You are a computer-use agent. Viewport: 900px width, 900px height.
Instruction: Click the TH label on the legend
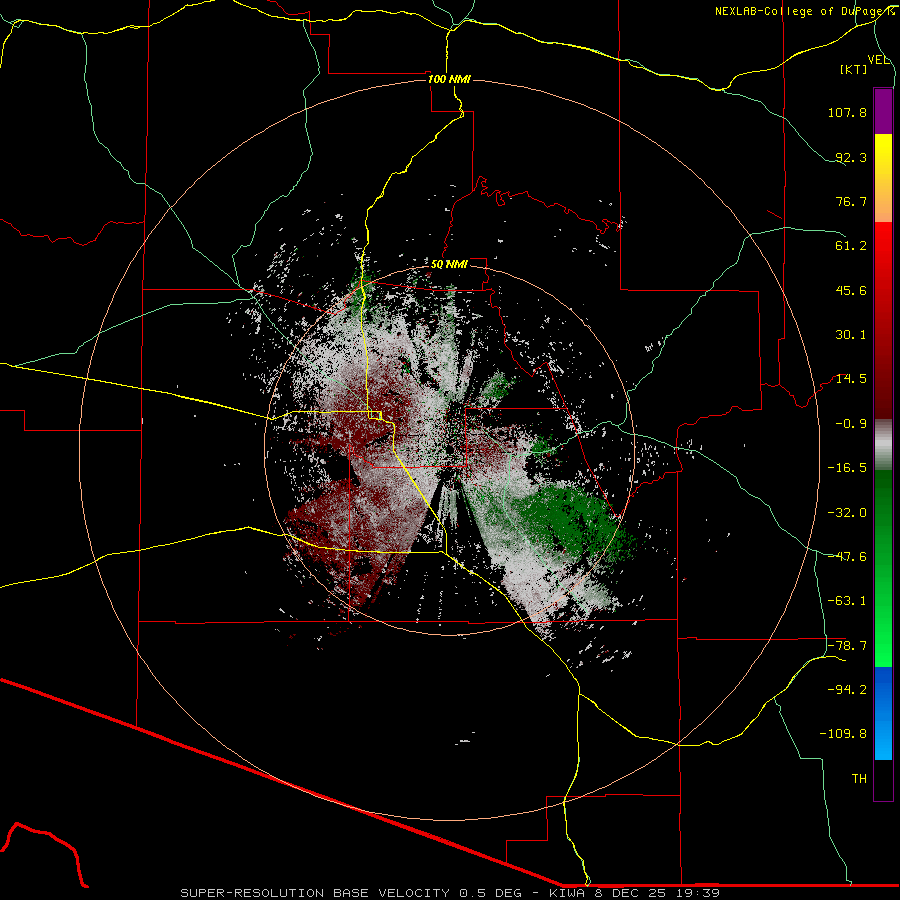[859, 779]
